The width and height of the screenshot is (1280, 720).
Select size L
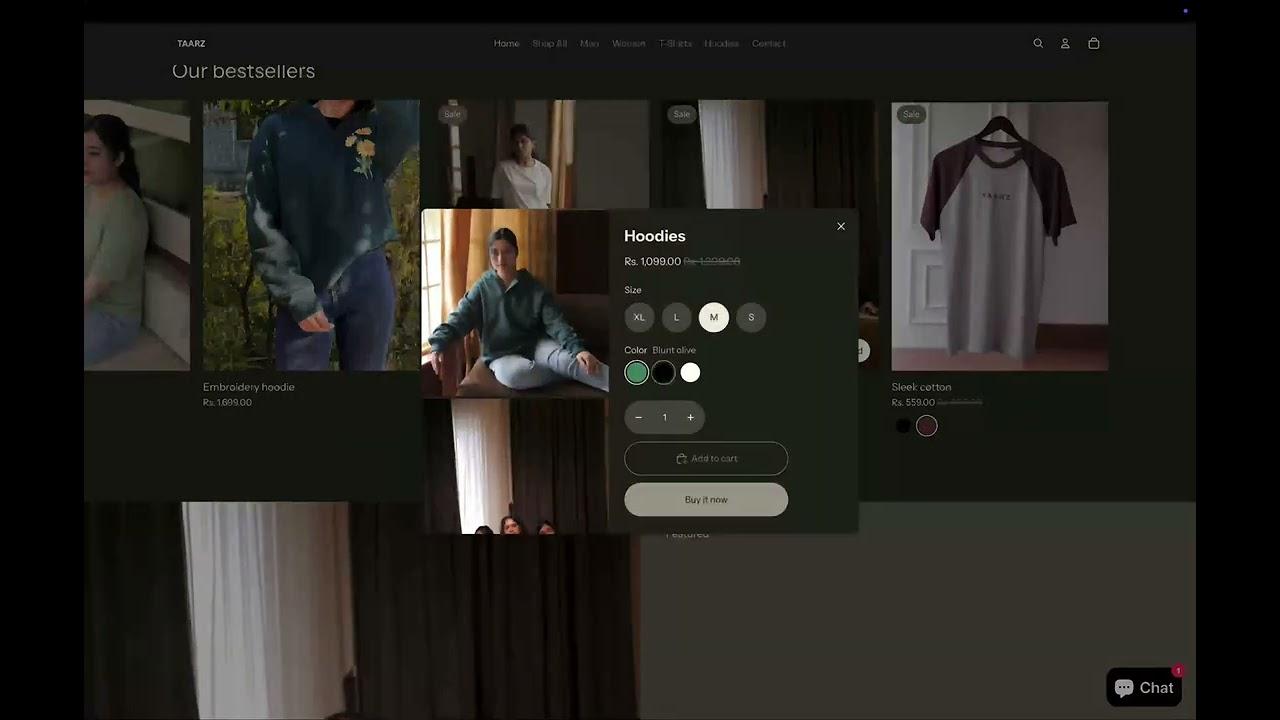676,317
